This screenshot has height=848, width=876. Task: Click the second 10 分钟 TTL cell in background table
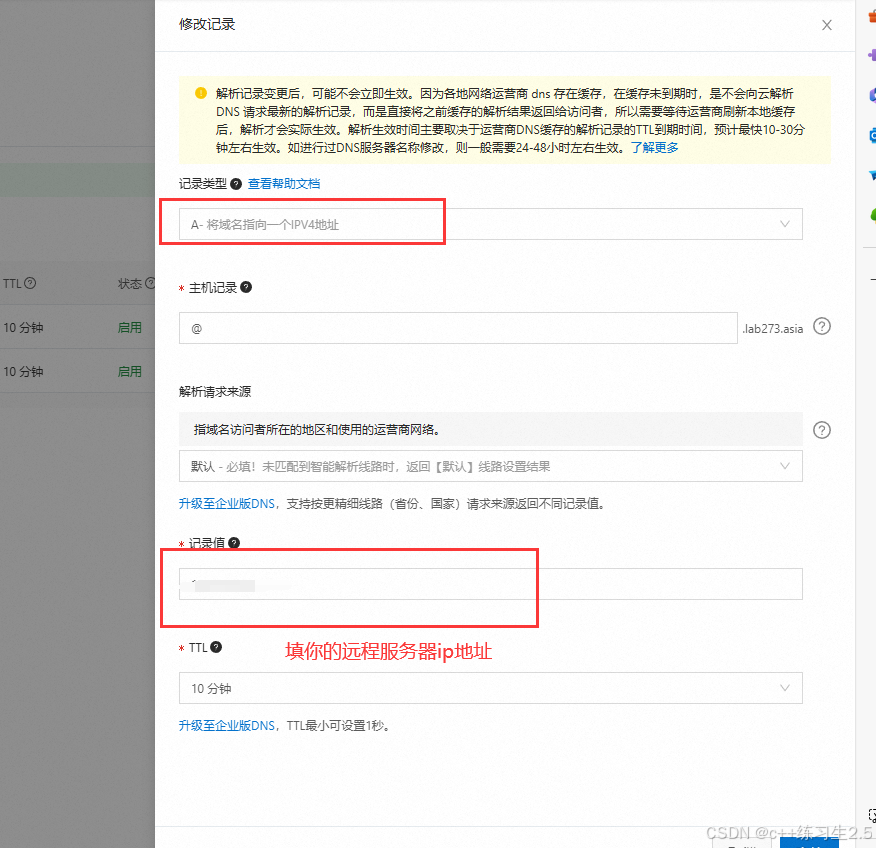(x=23, y=371)
